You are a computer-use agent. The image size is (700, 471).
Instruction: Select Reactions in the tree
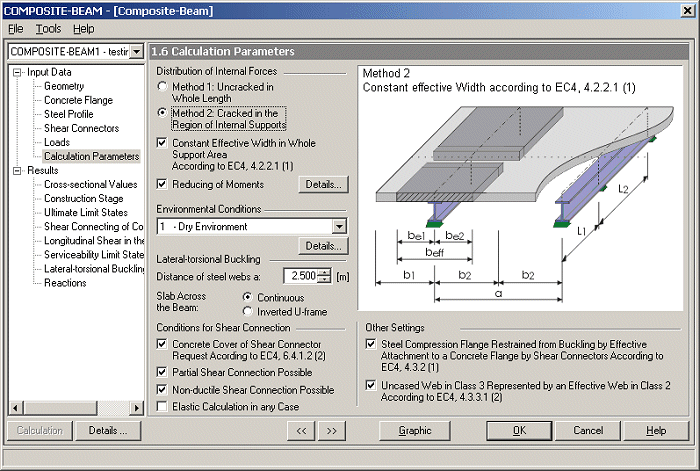pyautogui.click(x=65, y=283)
